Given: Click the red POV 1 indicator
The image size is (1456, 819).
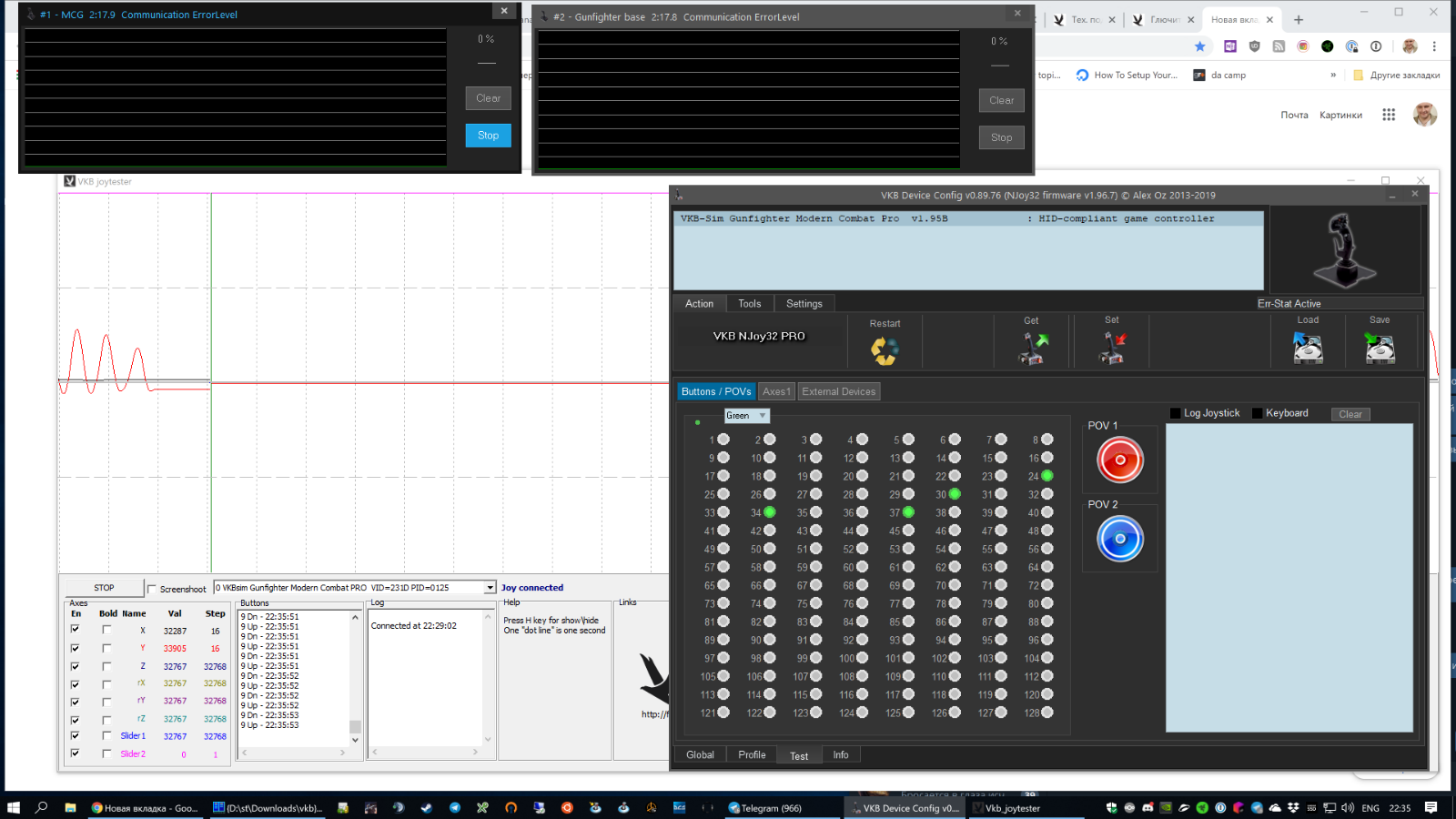Looking at the screenshot, I should coord(1120,460).
